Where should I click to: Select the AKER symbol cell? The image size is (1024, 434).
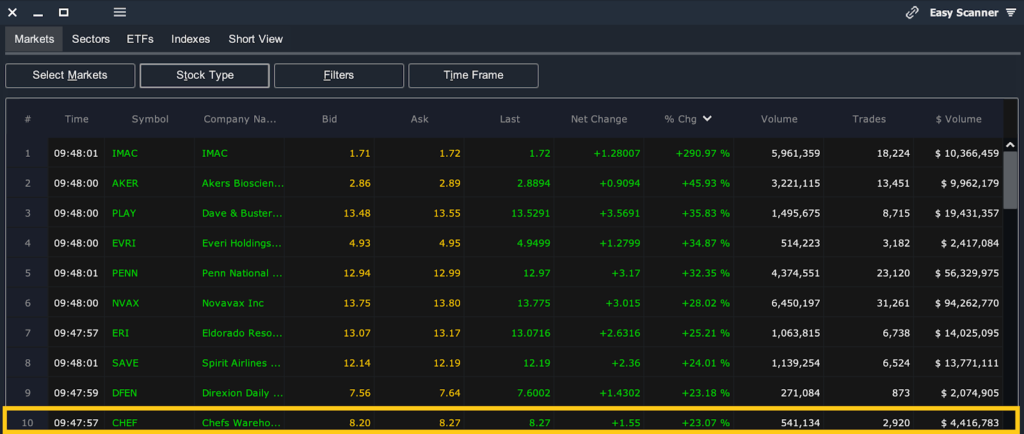(x=125, y=183)
